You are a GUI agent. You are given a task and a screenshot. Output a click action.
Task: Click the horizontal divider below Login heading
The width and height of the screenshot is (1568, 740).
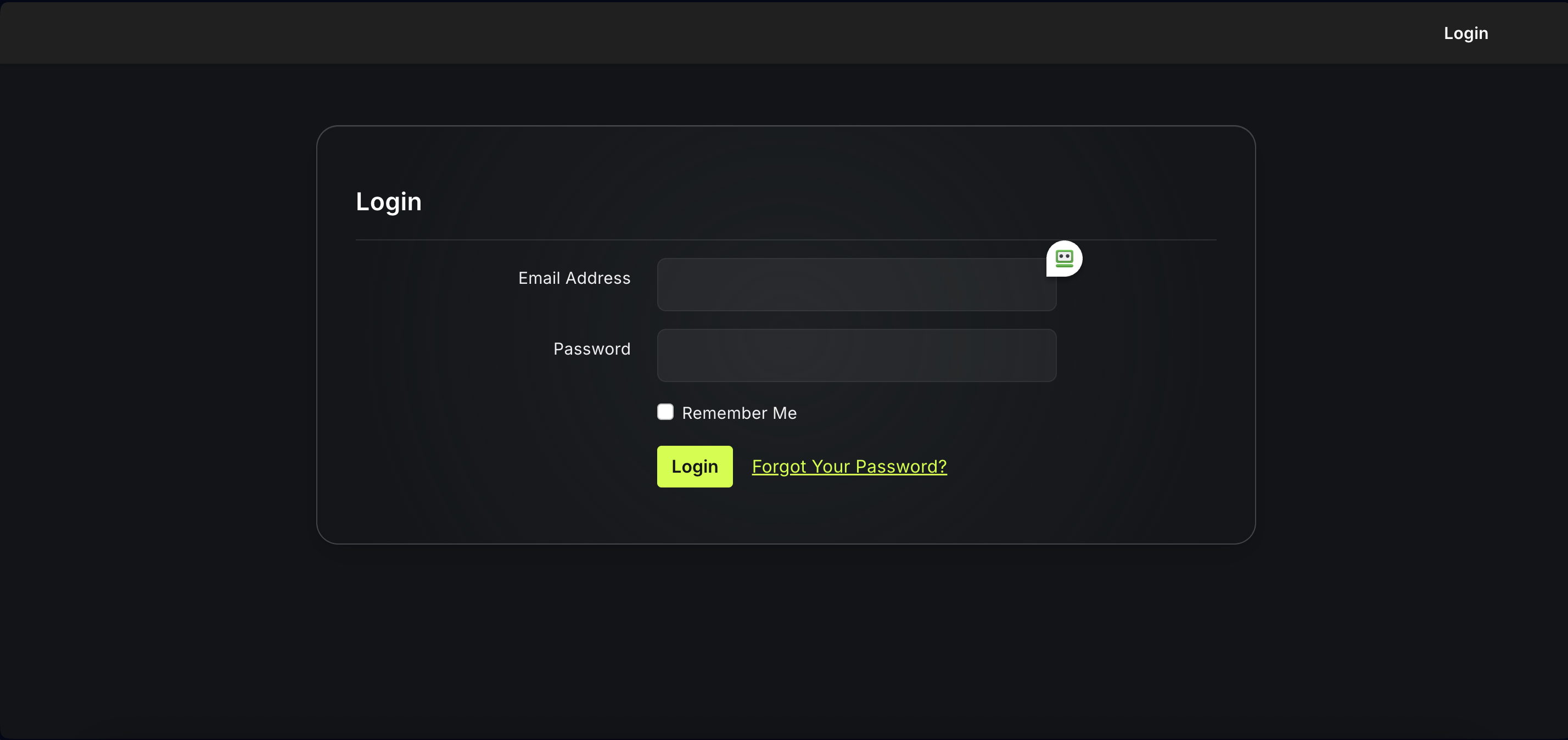[x=730, y=240]
